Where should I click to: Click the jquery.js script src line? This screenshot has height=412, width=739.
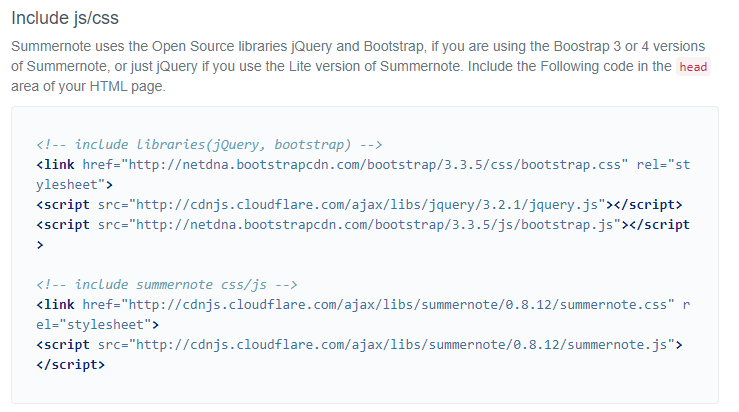coord(359,205)
